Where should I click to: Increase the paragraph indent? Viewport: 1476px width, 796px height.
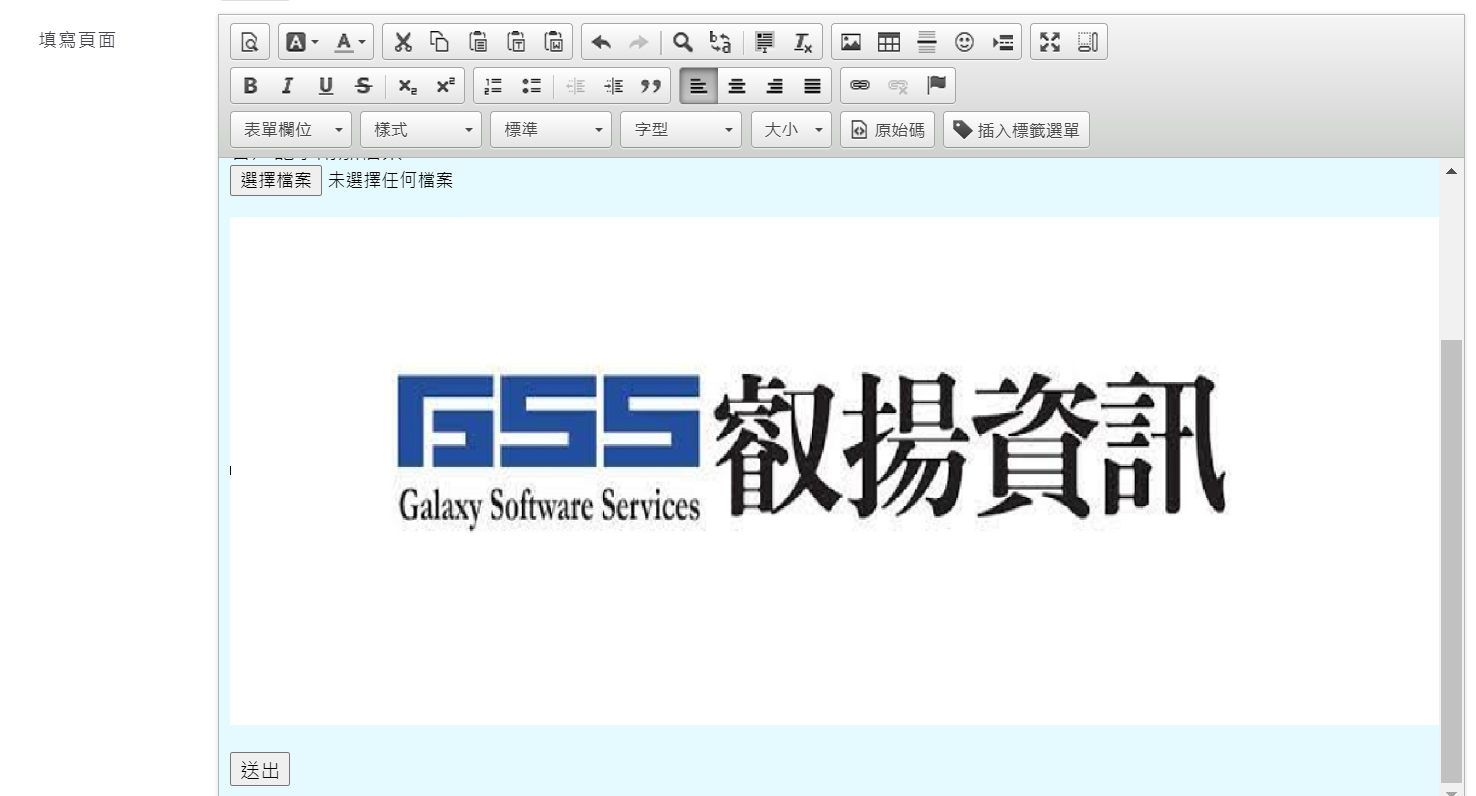click(x=614, y=86)
